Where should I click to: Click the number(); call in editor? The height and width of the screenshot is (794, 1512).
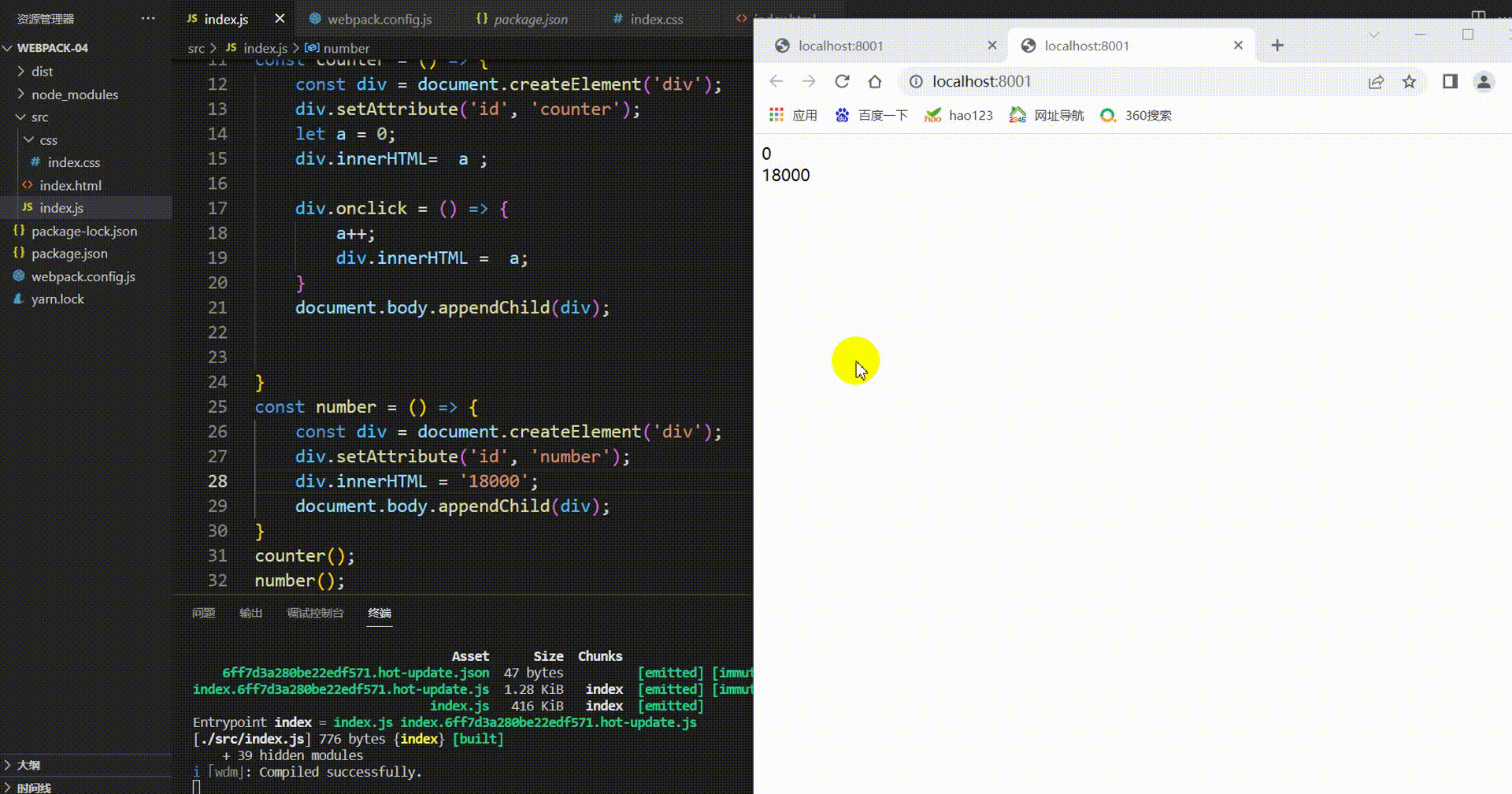point(299,581)
